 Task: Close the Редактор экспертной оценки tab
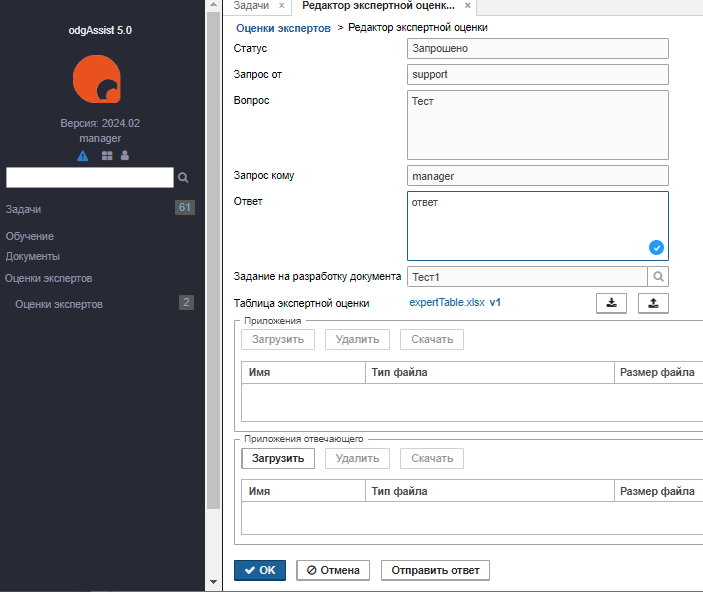(x=467, y=6)
